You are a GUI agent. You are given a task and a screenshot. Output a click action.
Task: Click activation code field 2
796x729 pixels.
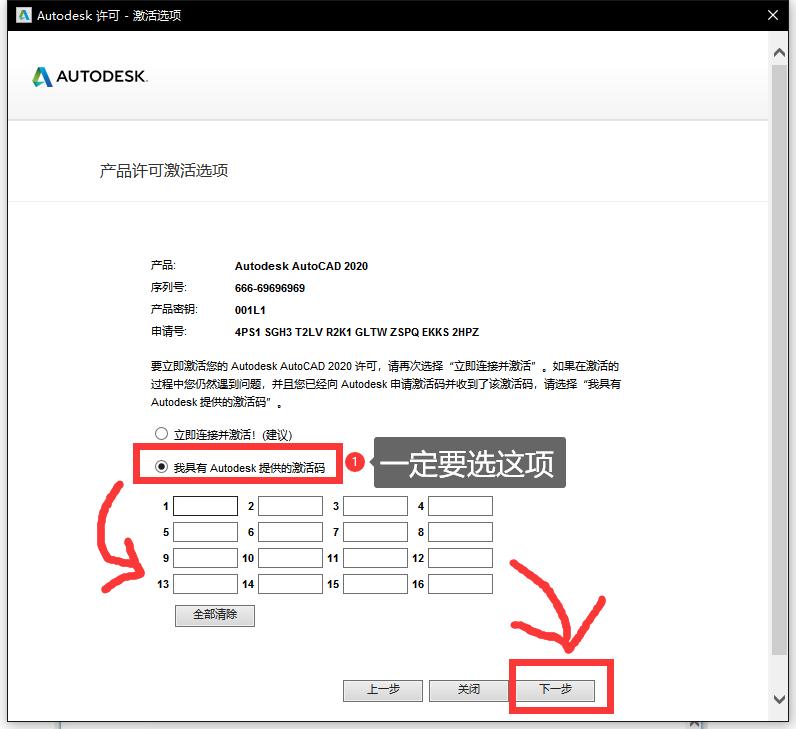click(x=290, y=506)
